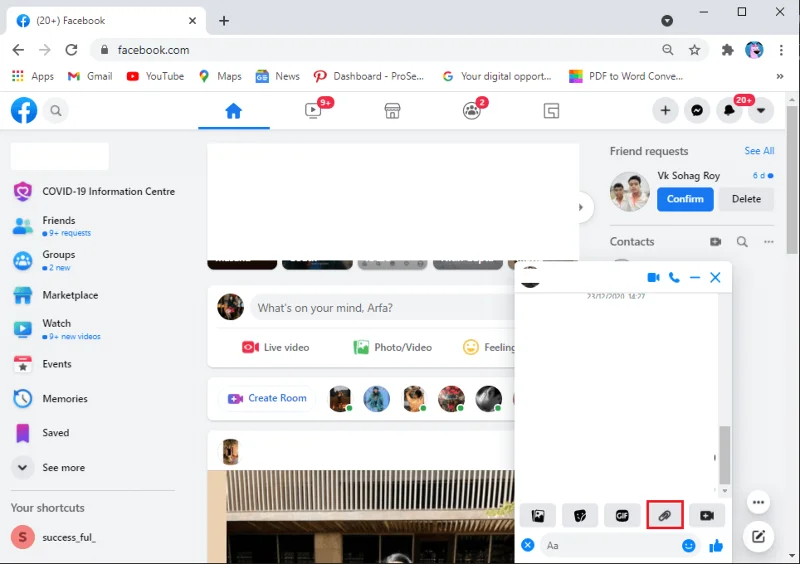Click the page vertical scrollbar
This screenshot has height=564, width=800.
(x=791, y=180)
